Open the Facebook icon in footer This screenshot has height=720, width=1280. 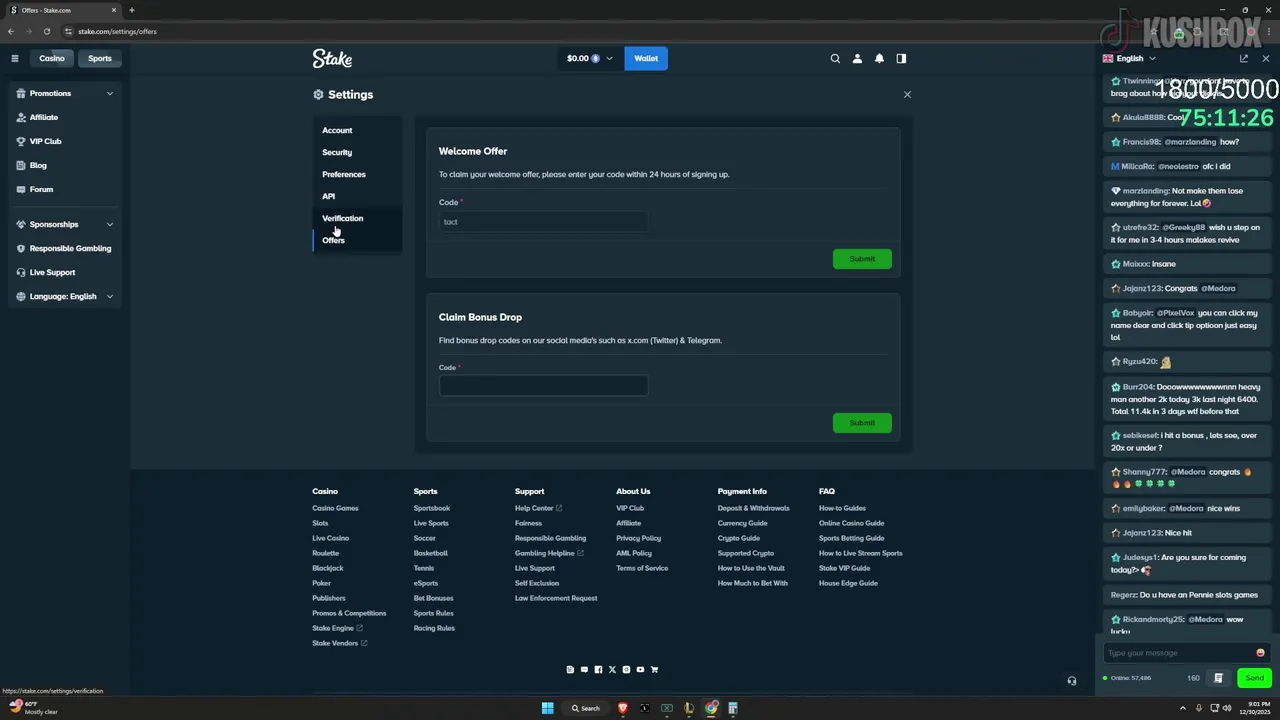pyautogui.click(x=598, y=670)
